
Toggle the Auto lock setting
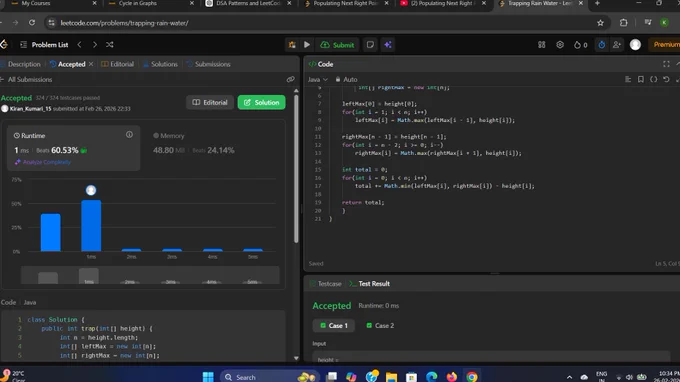pyautogui.click(x=347, y=79)
